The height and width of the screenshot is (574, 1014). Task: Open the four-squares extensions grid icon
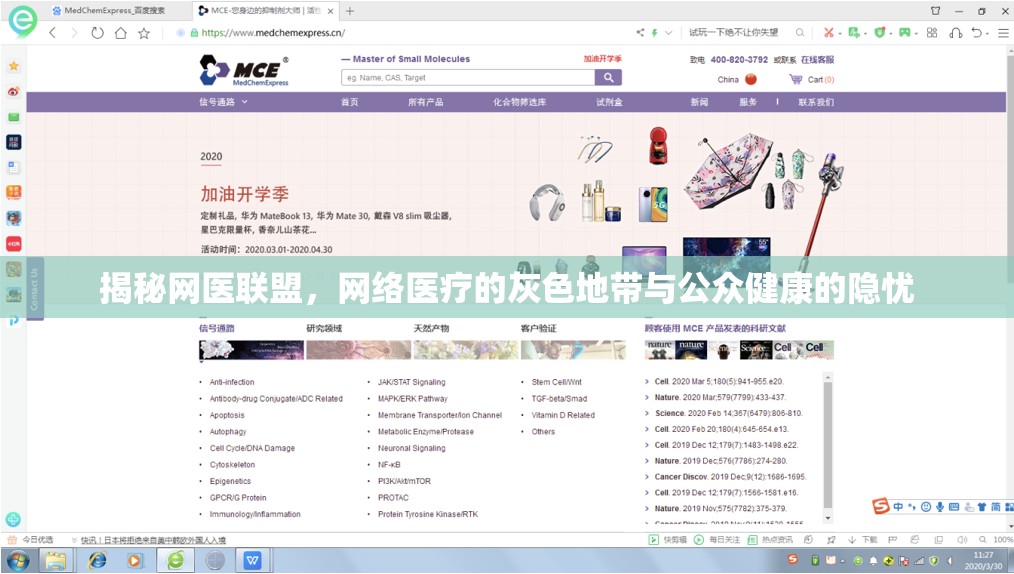[932, 32]
